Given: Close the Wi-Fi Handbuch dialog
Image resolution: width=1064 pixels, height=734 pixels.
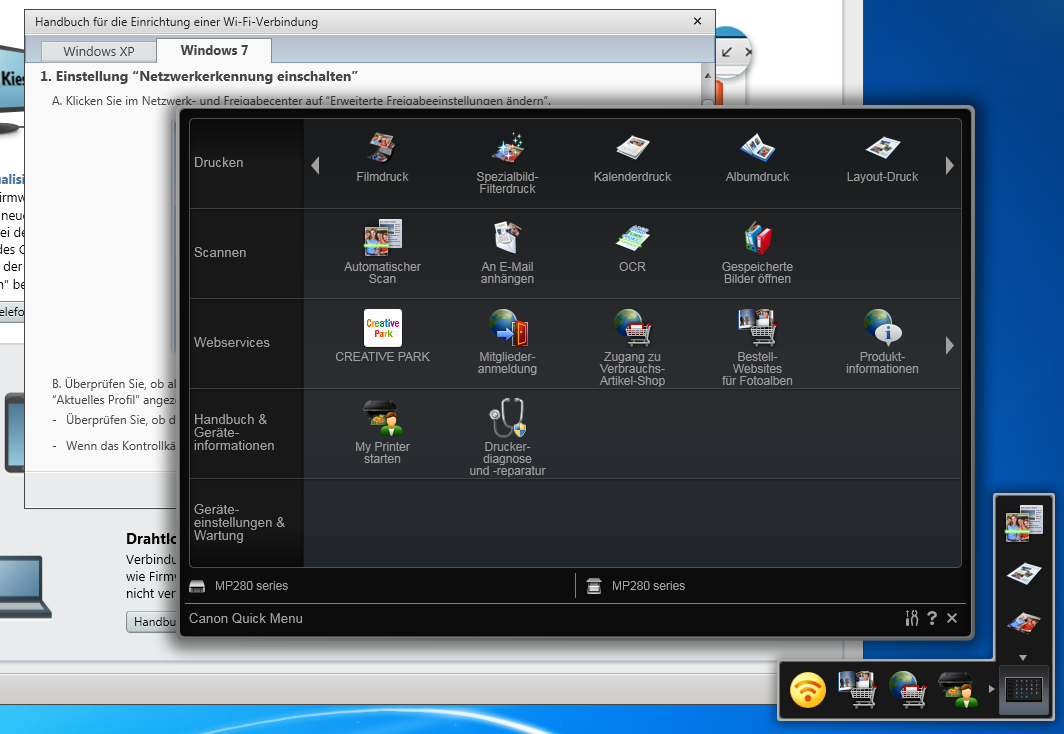Looking at the screenshot, I should click(x=697, y=21).
